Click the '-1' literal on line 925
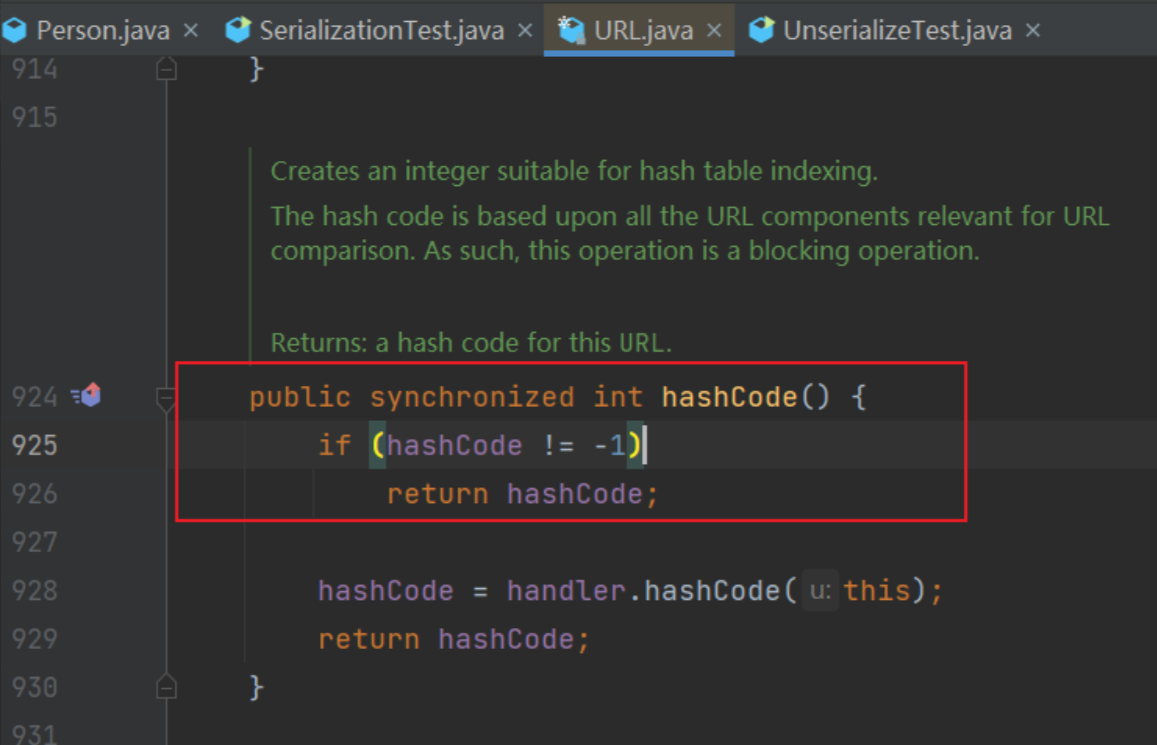 tap(609, 446)
